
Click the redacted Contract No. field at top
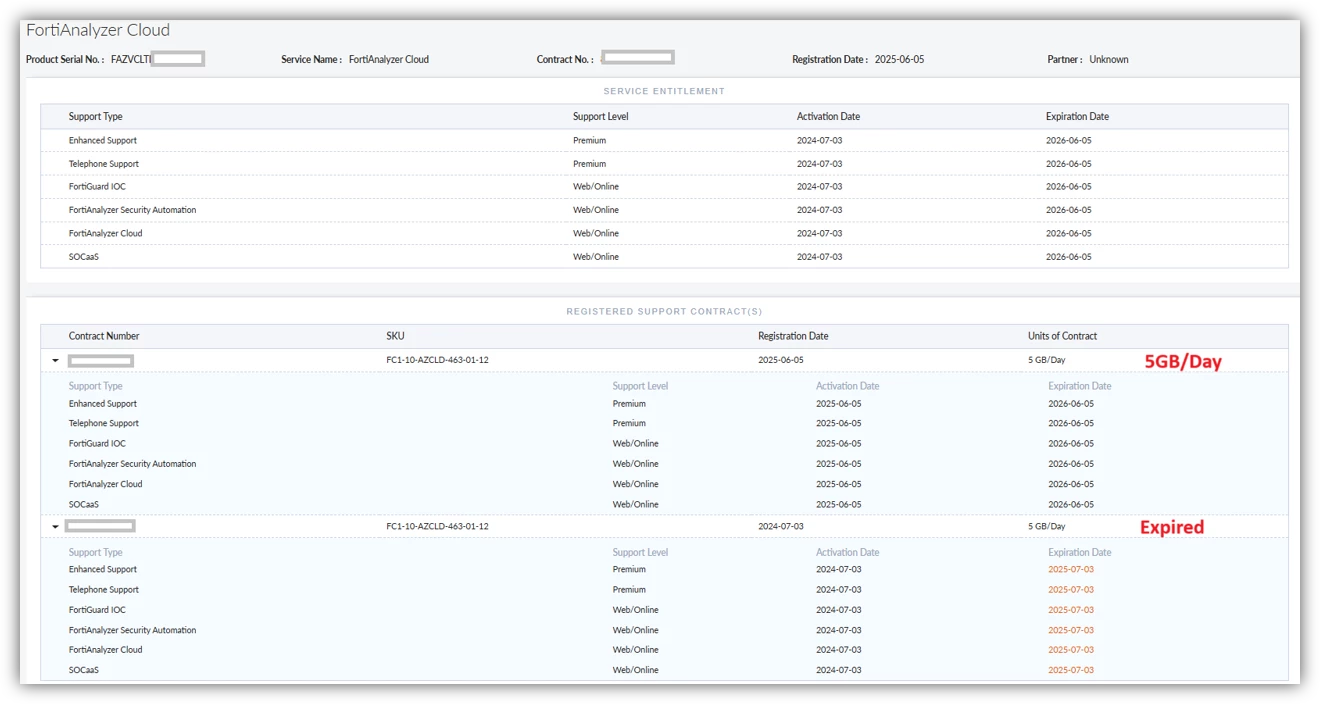(x=638, y=58)
